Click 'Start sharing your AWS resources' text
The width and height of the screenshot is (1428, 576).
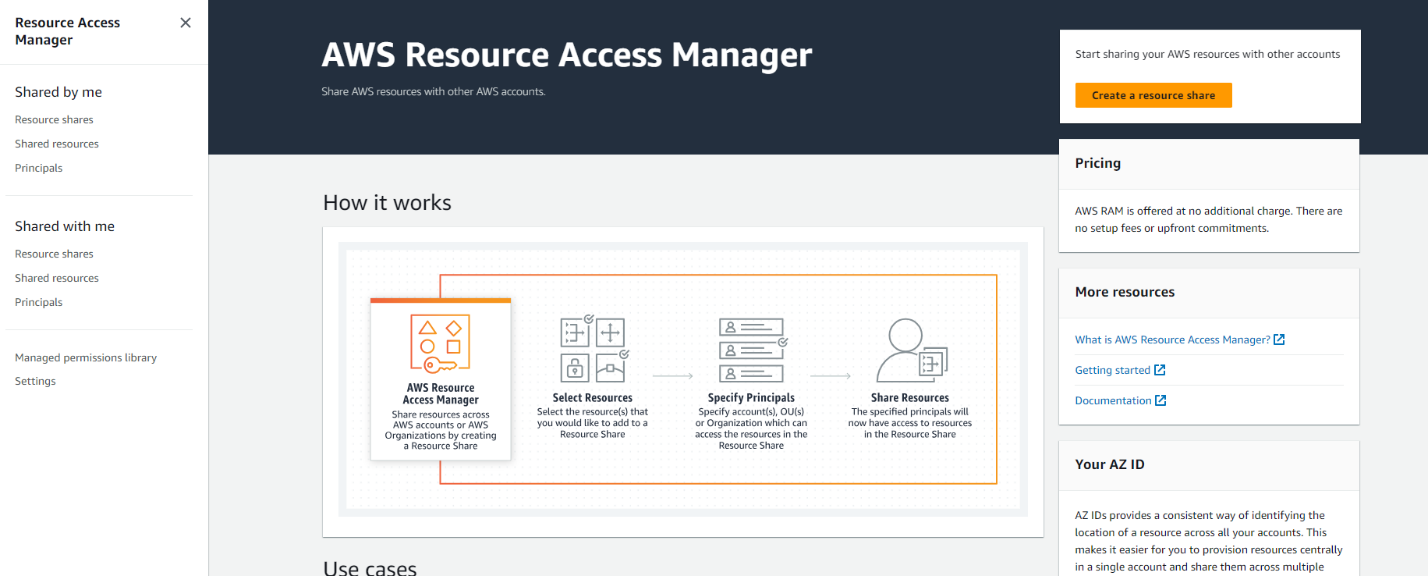click(1207, 54)
